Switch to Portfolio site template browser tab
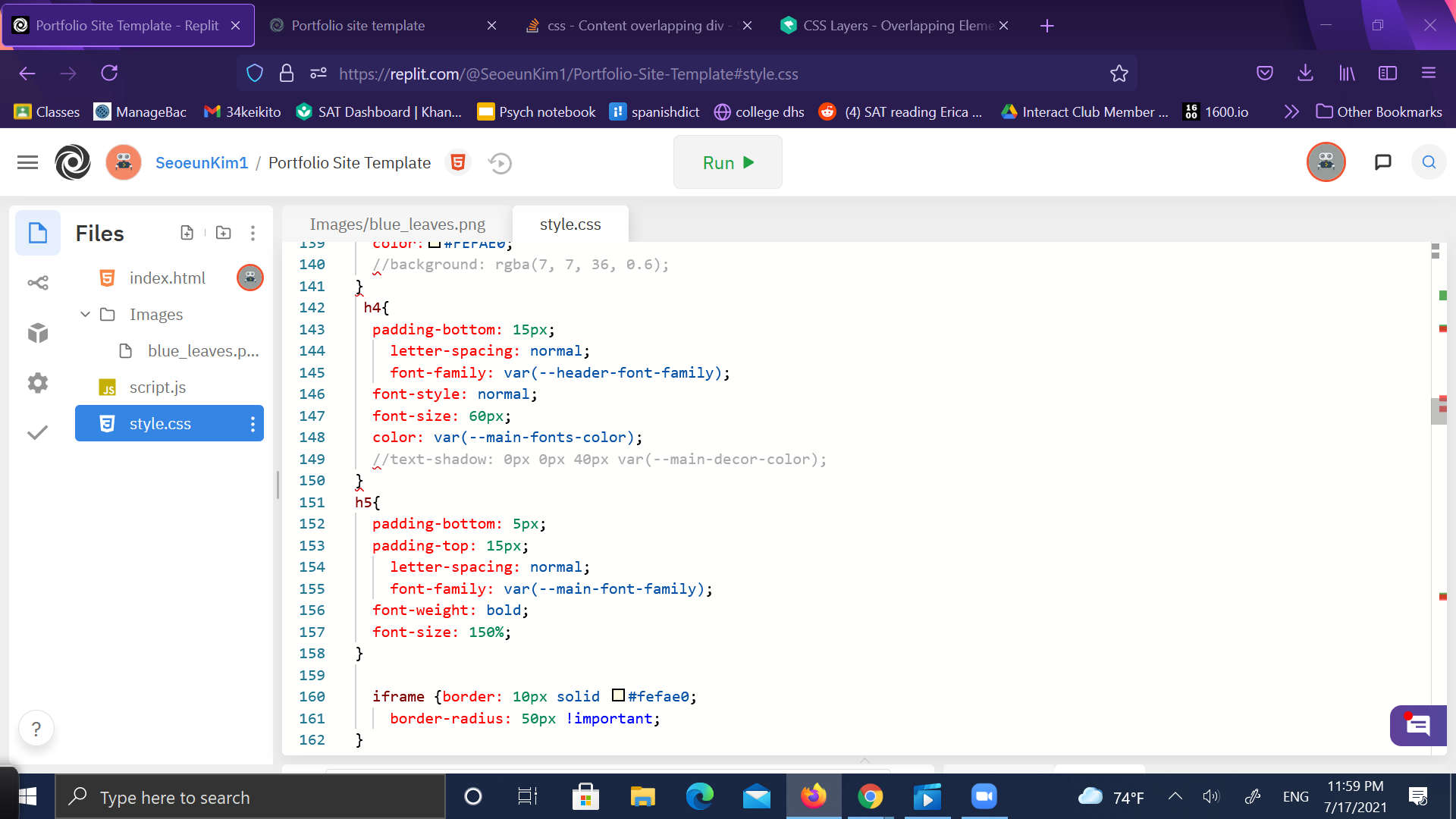The image size is (1456, 819). click(x=358, y=26)
